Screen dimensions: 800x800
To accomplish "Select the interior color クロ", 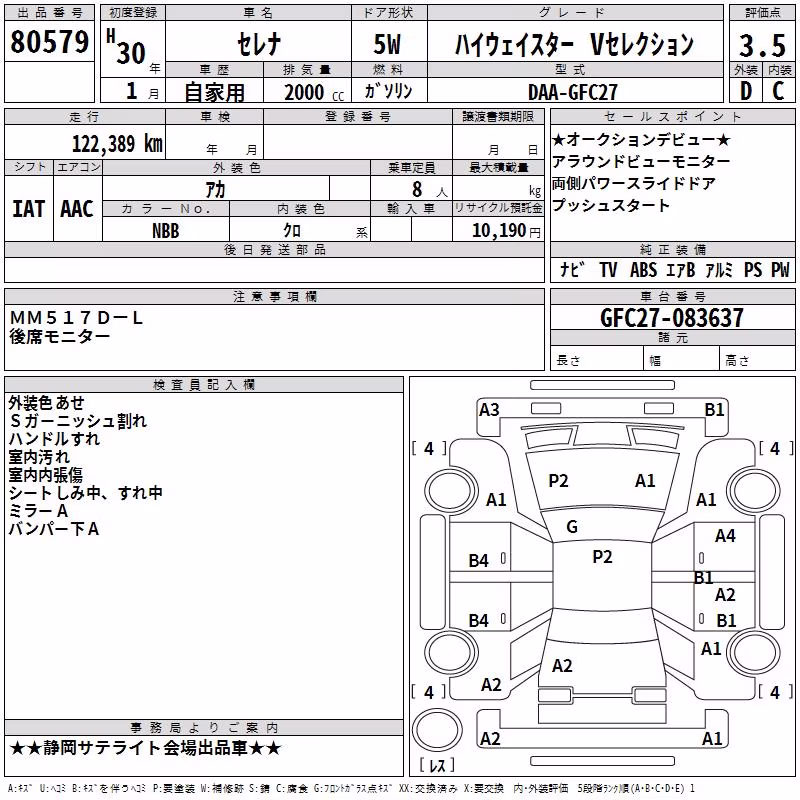I will coord(292,230).
